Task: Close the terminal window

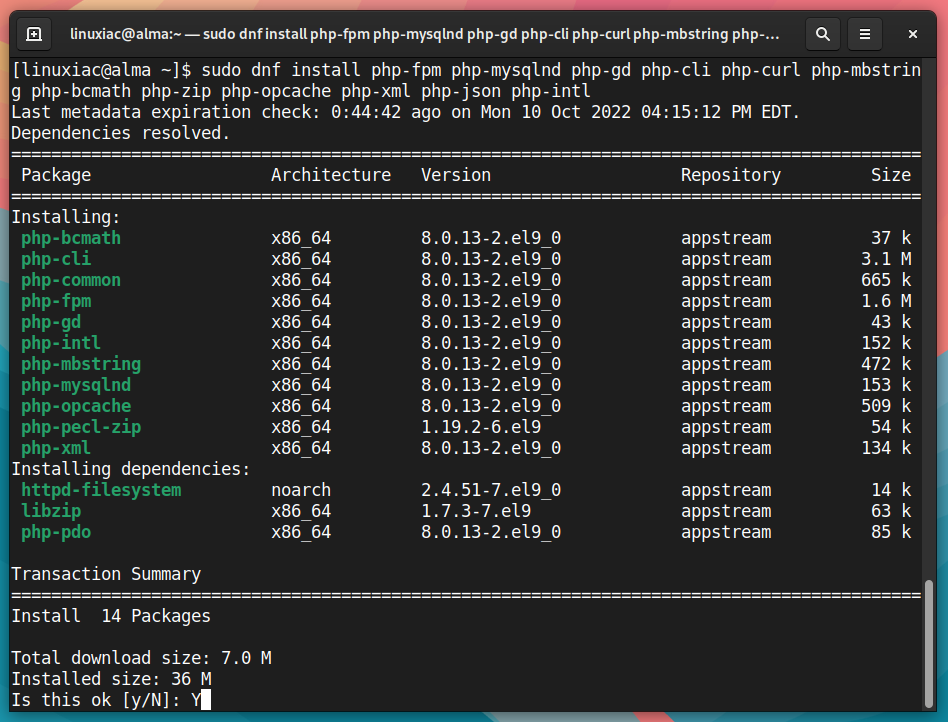Action: 912,34
